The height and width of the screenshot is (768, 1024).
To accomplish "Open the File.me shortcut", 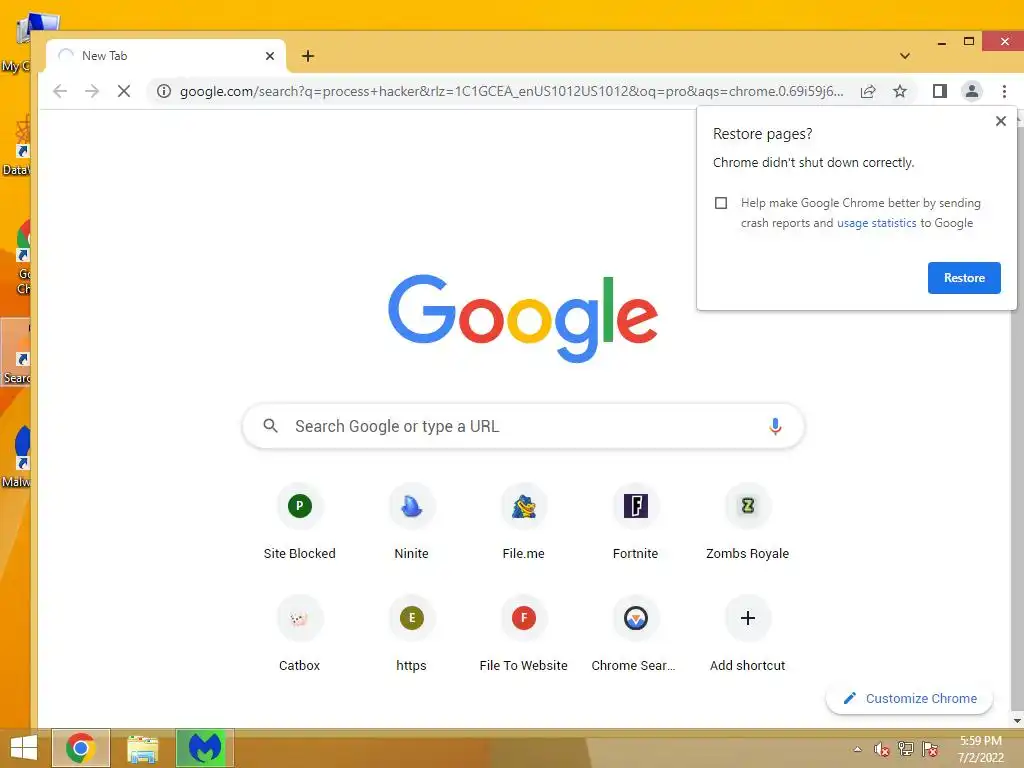I will [523, 522].
